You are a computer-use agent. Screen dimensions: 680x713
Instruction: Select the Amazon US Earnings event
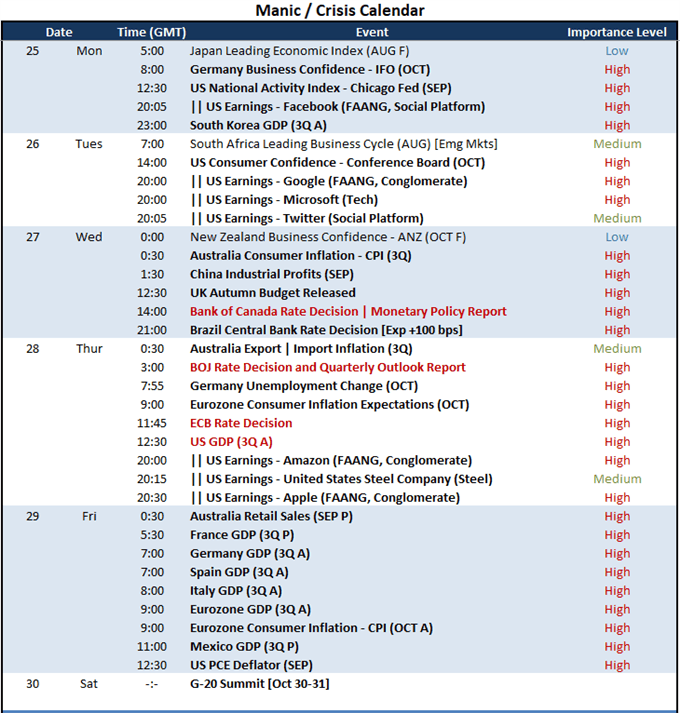pos(331,461)
